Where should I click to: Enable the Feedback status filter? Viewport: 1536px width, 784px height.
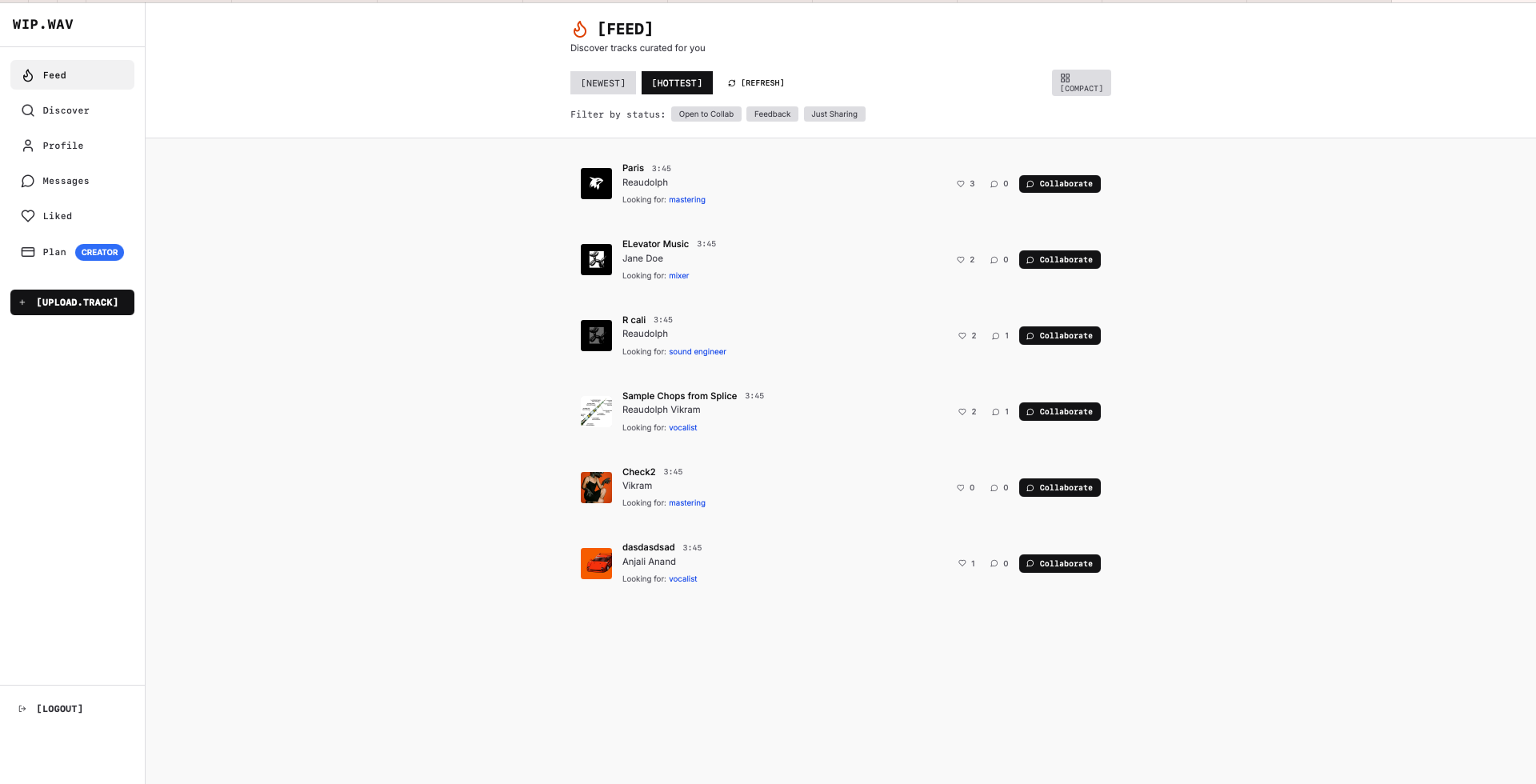tap(771, 114)
